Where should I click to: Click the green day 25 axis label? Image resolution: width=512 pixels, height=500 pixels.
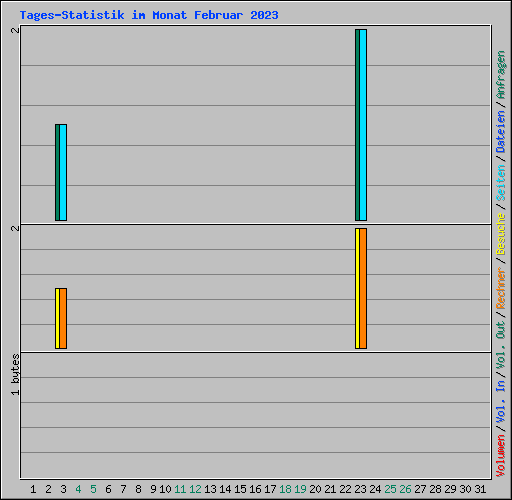point(390,489)
